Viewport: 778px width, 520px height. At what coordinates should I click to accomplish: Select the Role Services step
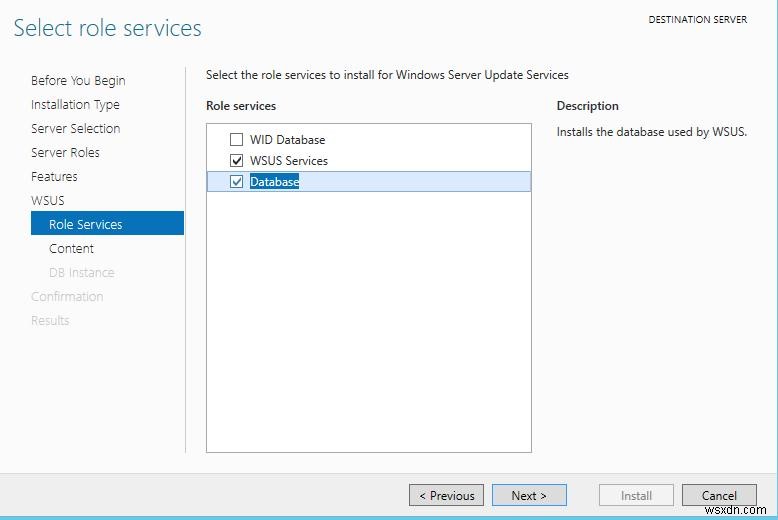click(x=107, y=223)
